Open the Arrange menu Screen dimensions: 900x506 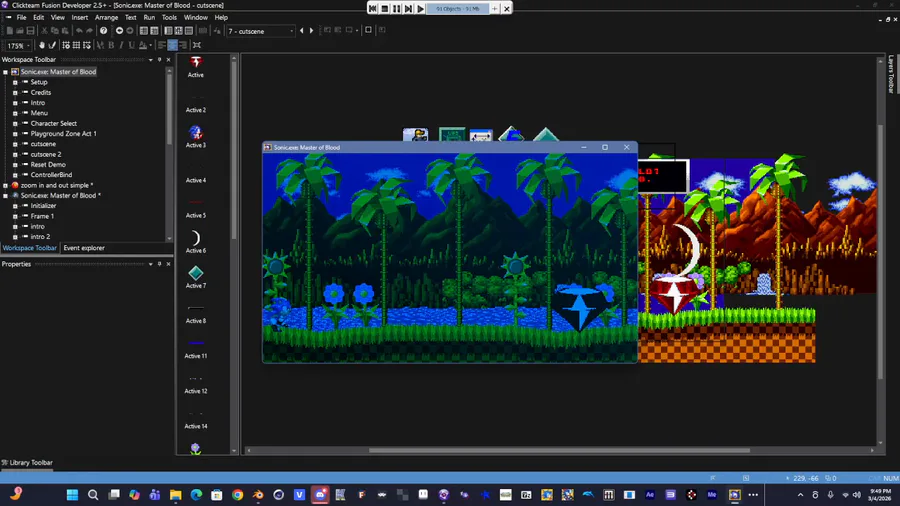[x=106, y=18]
